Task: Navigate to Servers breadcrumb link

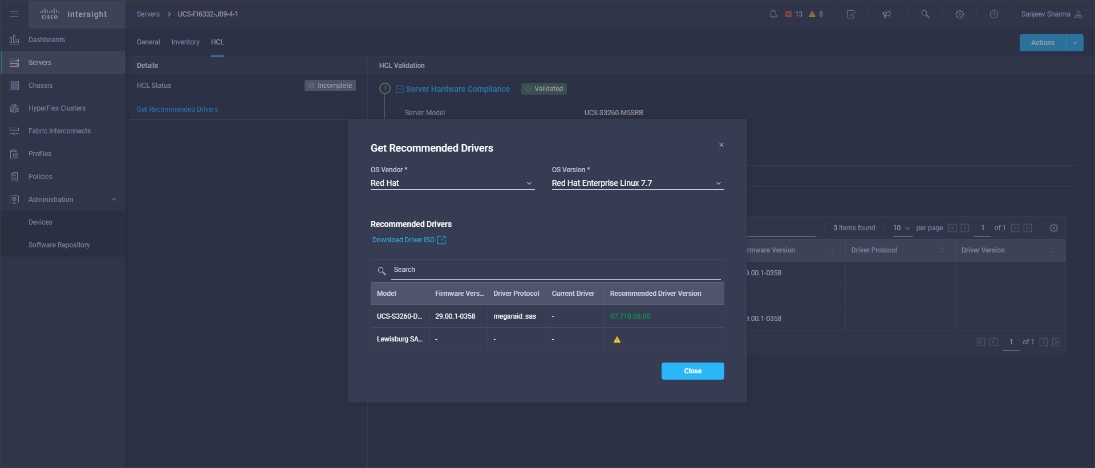Action: coord(148,14)
